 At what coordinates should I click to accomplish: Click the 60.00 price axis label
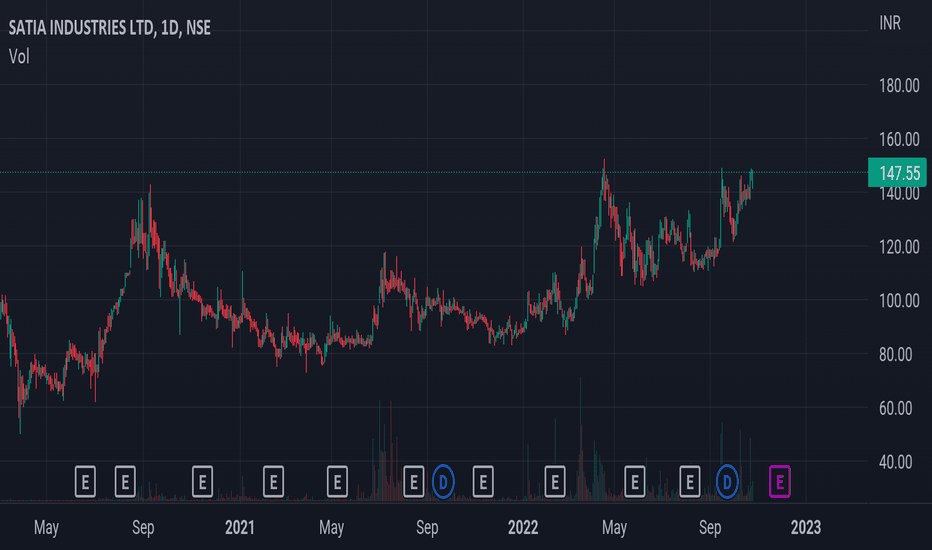(x=895, y=408)
